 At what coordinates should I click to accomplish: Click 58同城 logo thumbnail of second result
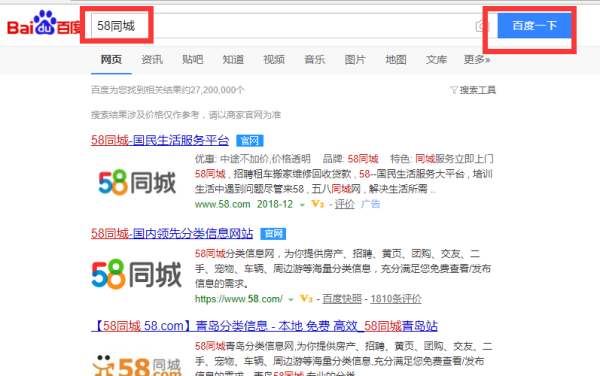tap(137, 274)
